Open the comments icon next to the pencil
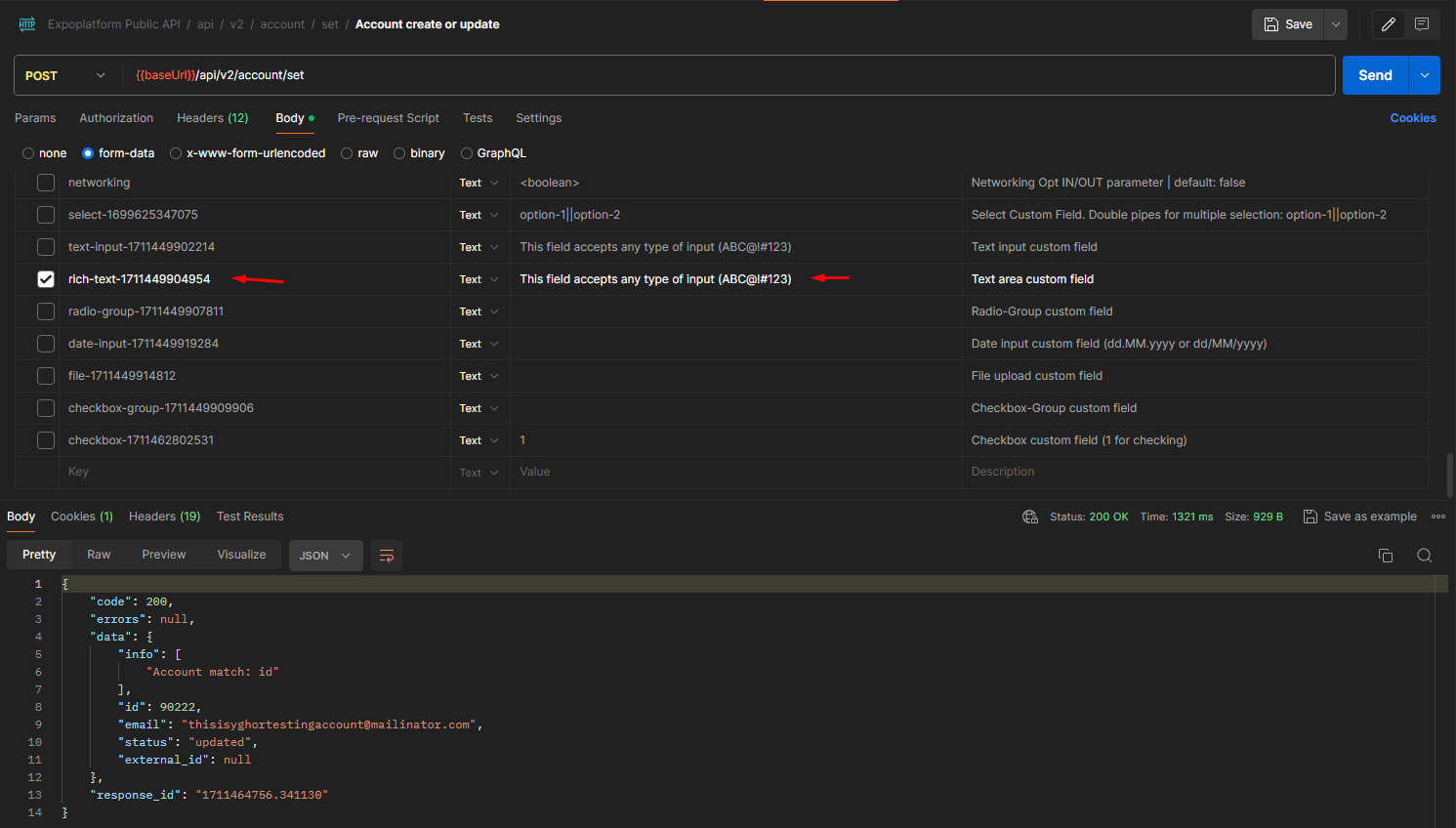 click(1422, 23)
